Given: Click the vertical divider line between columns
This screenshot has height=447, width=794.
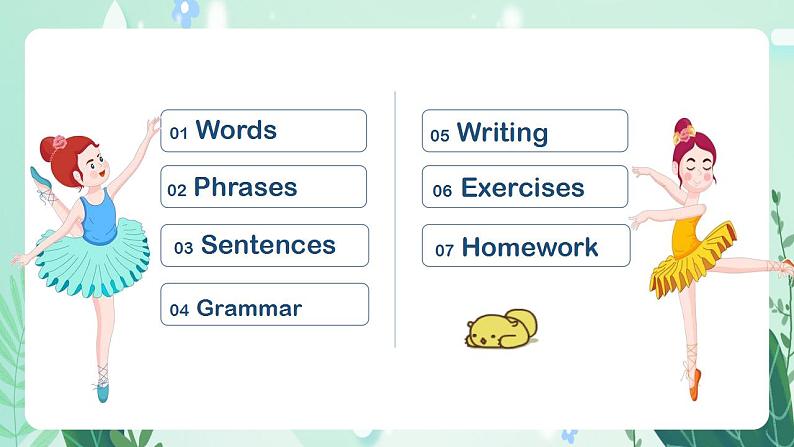Looking at the screenshot, I should tap(395, 219).
